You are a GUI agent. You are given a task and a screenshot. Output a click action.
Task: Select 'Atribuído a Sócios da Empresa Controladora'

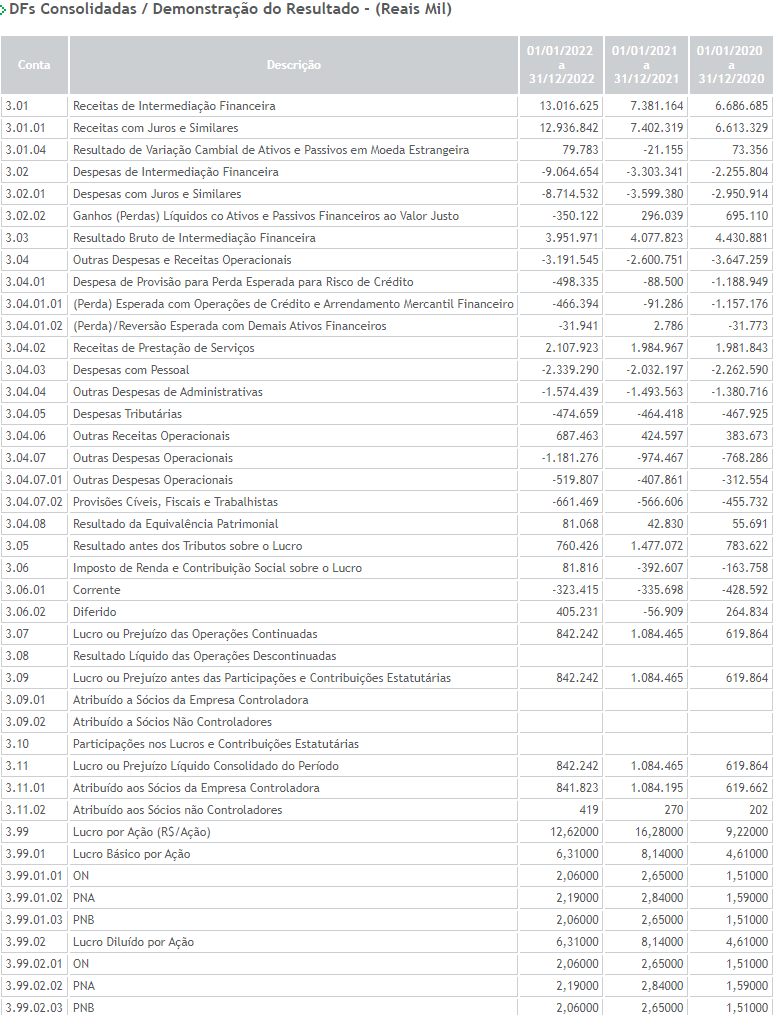(191, 701)
